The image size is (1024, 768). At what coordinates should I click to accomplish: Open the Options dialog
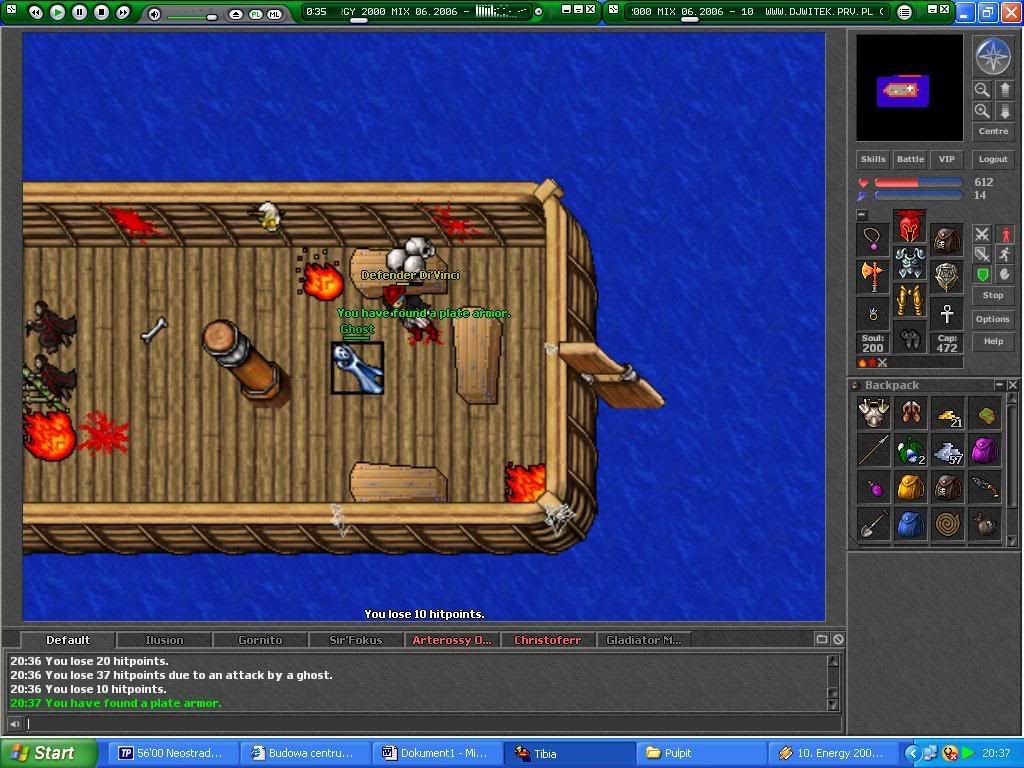993,319
